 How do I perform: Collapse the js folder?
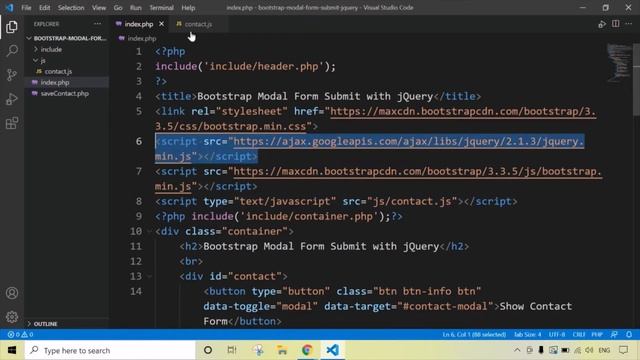[x=43, y=60]
